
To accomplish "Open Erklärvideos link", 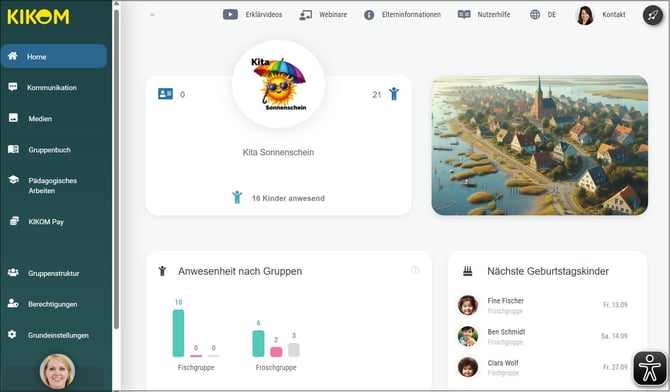I will 264,15.
